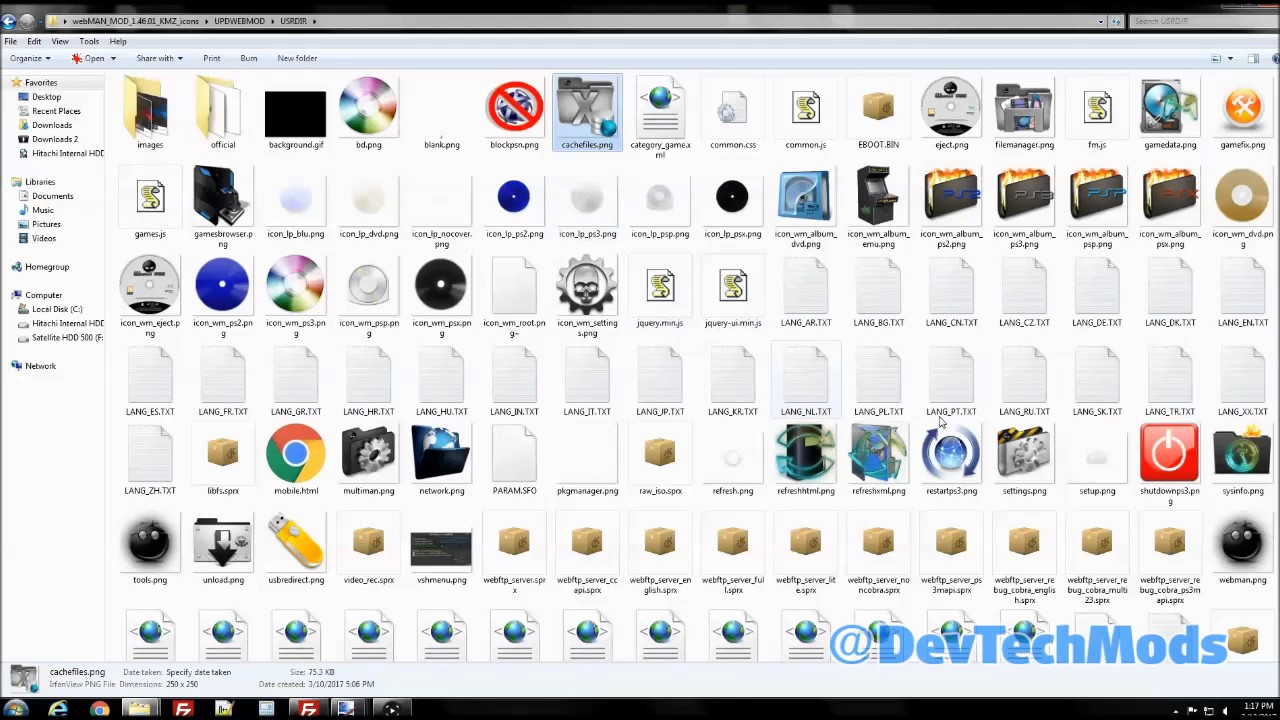The height and width of the screenshot is (720, 1280).
Task: Expand the Organize dropdown
Action: point(30,58)
